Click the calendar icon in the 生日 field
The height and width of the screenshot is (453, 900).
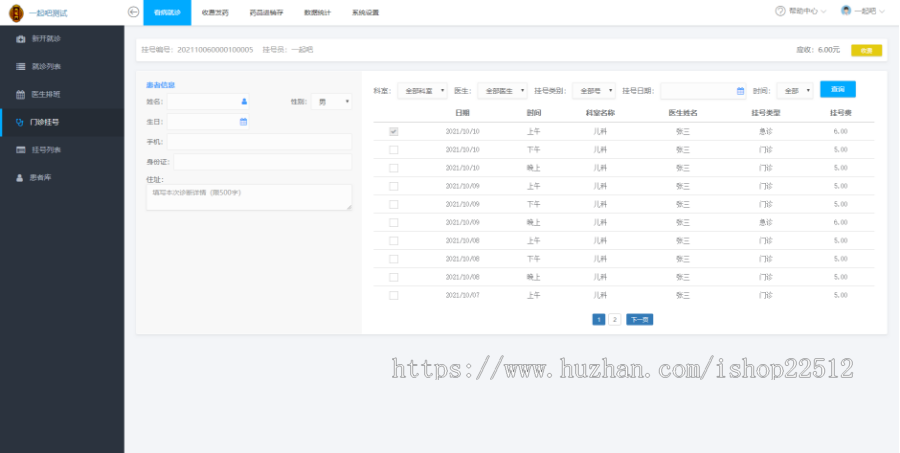point(243,122)
